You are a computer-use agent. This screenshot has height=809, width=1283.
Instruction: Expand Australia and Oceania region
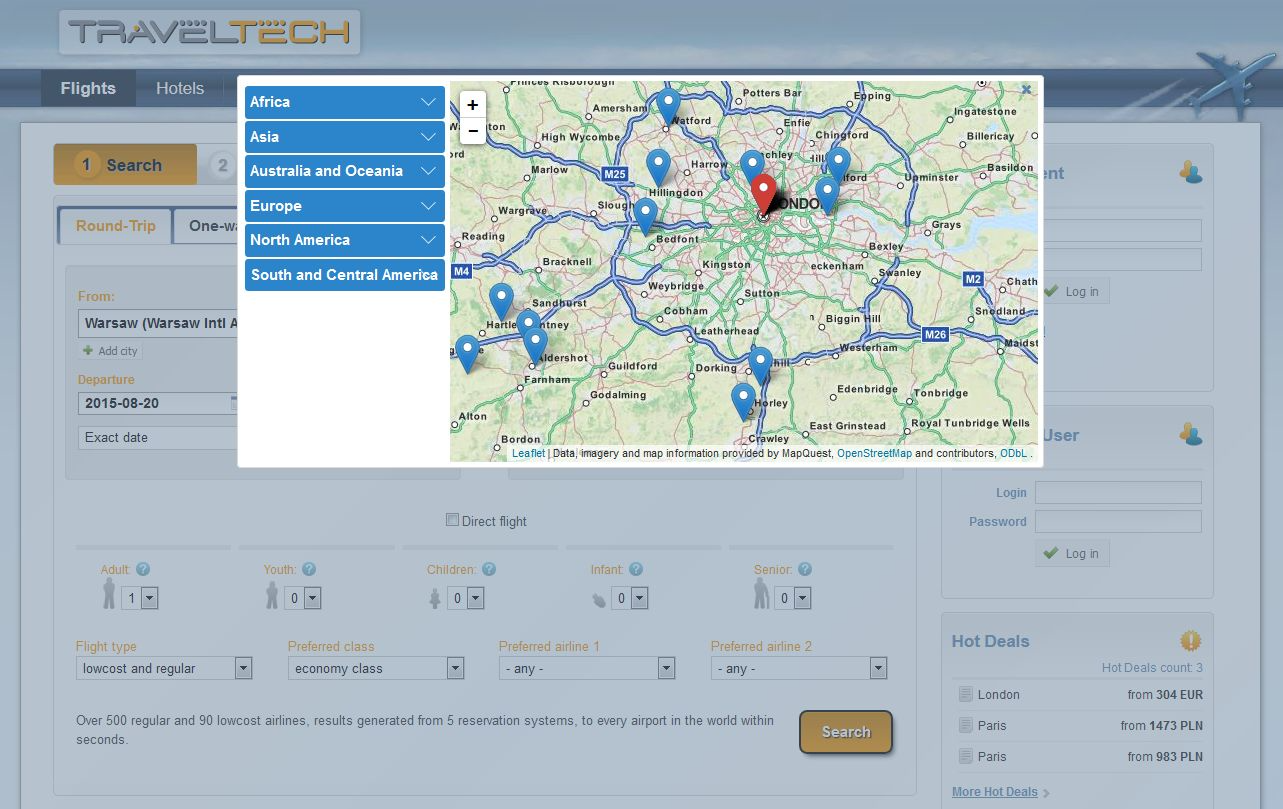345,171
